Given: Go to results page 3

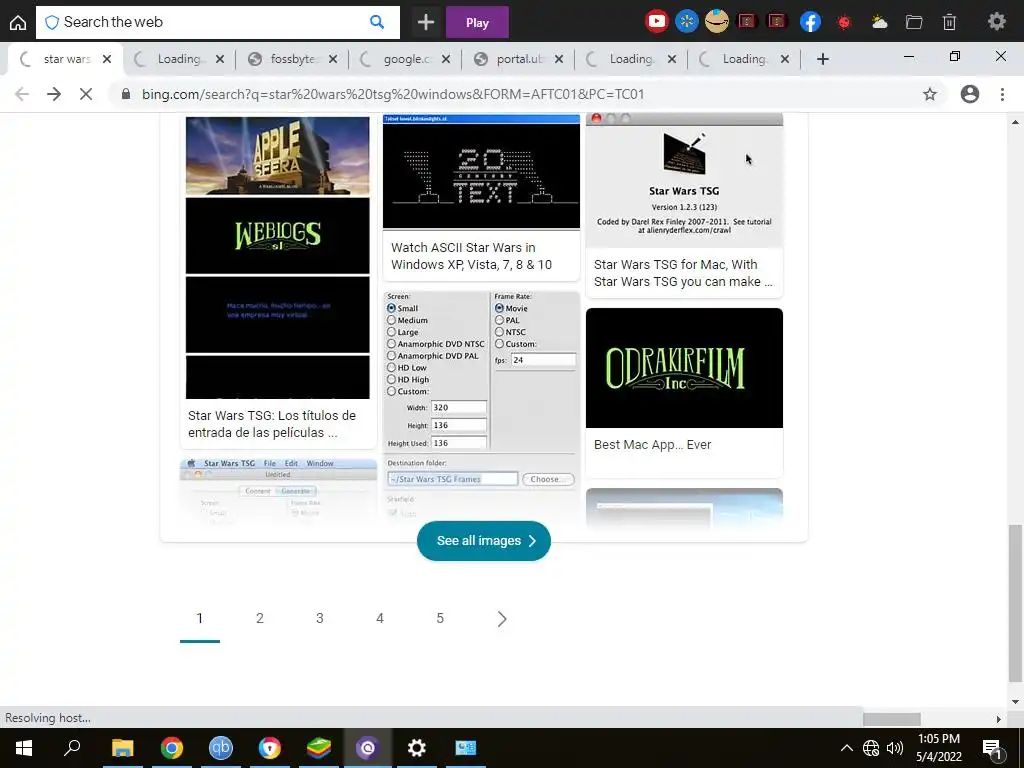Looking at the screenshot, I should [320, 618].
